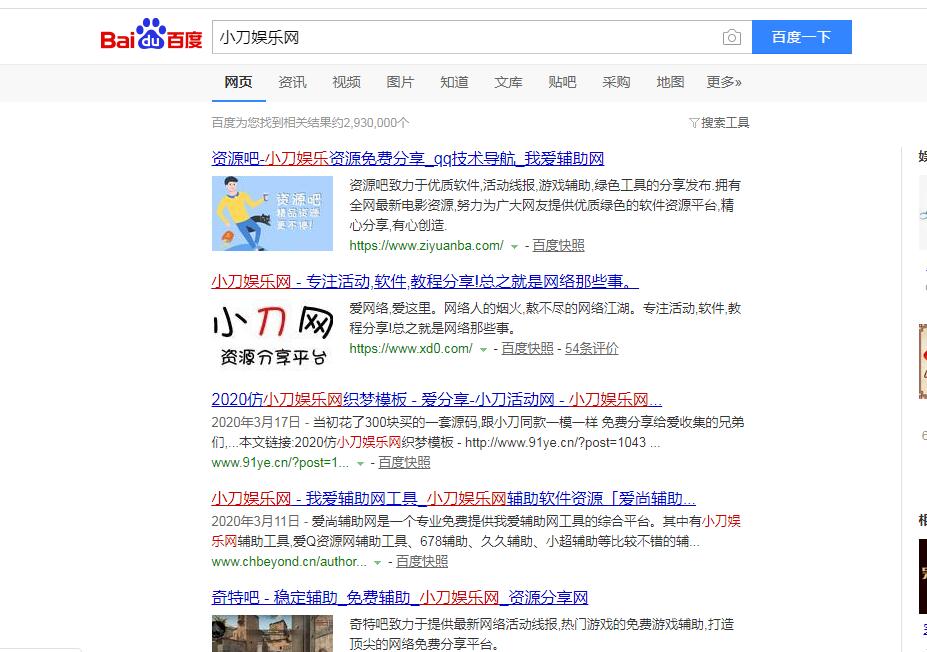Switch to the 视频 tab
The image size is (927, 652).
click(x=346, y=82)
